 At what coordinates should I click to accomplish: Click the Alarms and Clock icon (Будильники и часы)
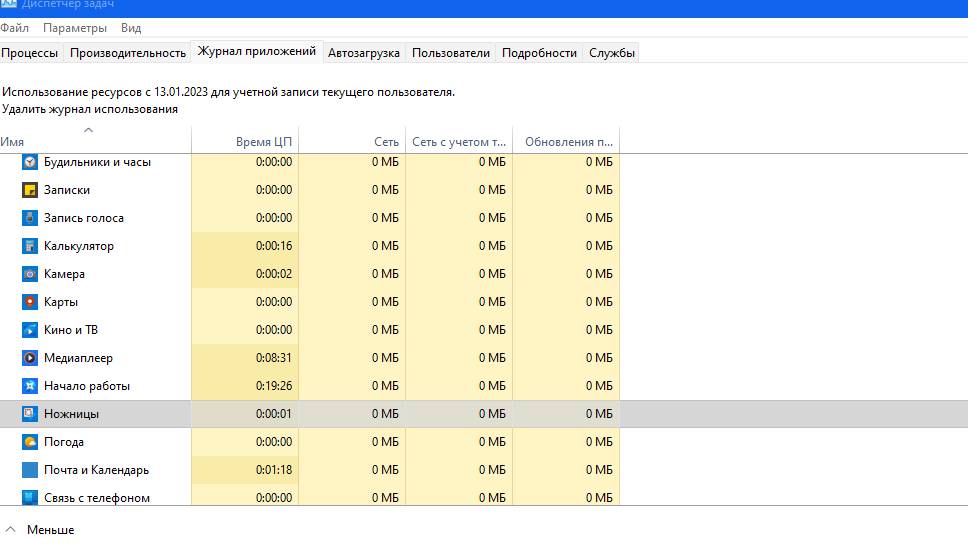tap(30, 162)
